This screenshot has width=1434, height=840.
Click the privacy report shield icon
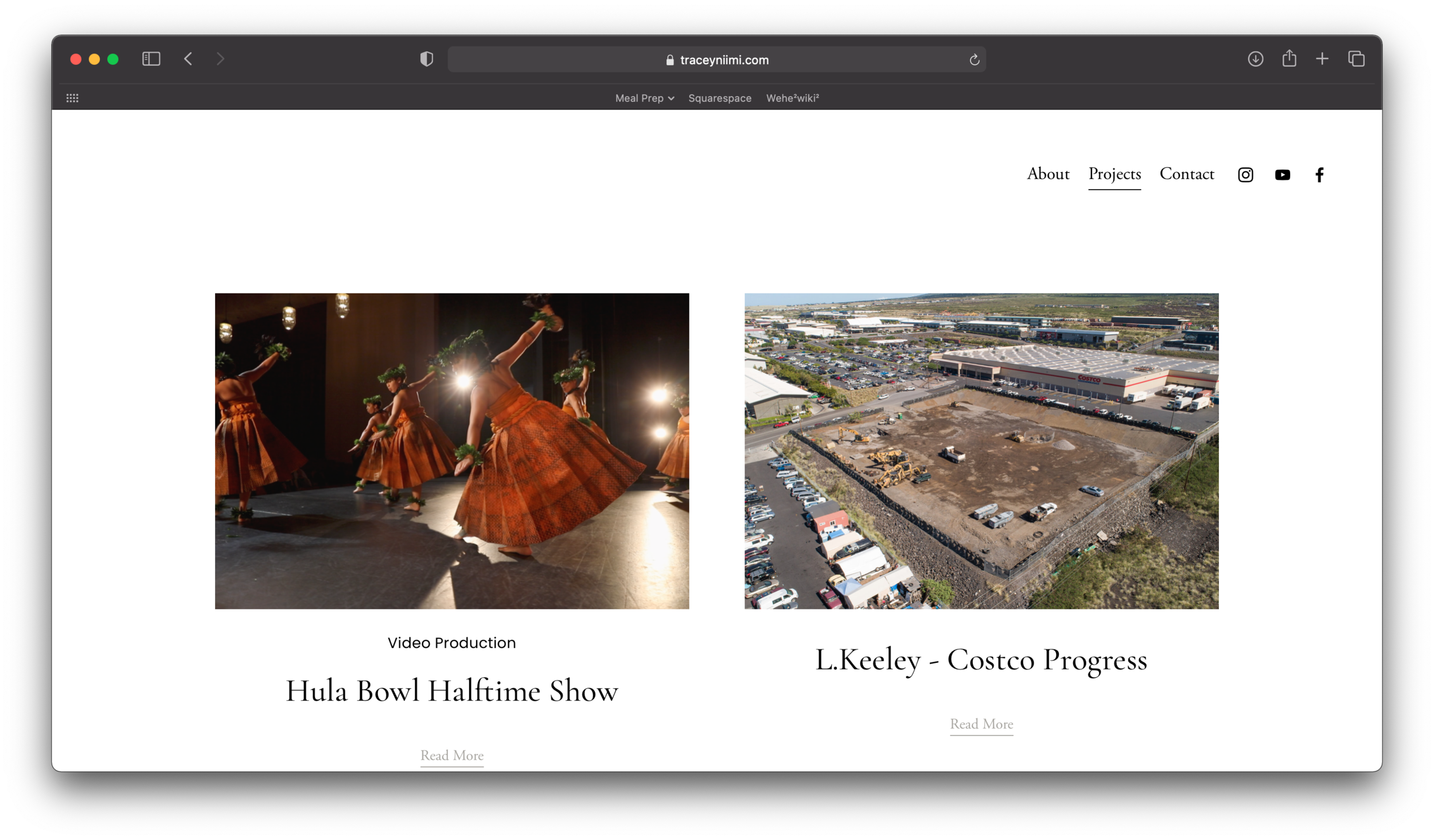click(426, 59)
